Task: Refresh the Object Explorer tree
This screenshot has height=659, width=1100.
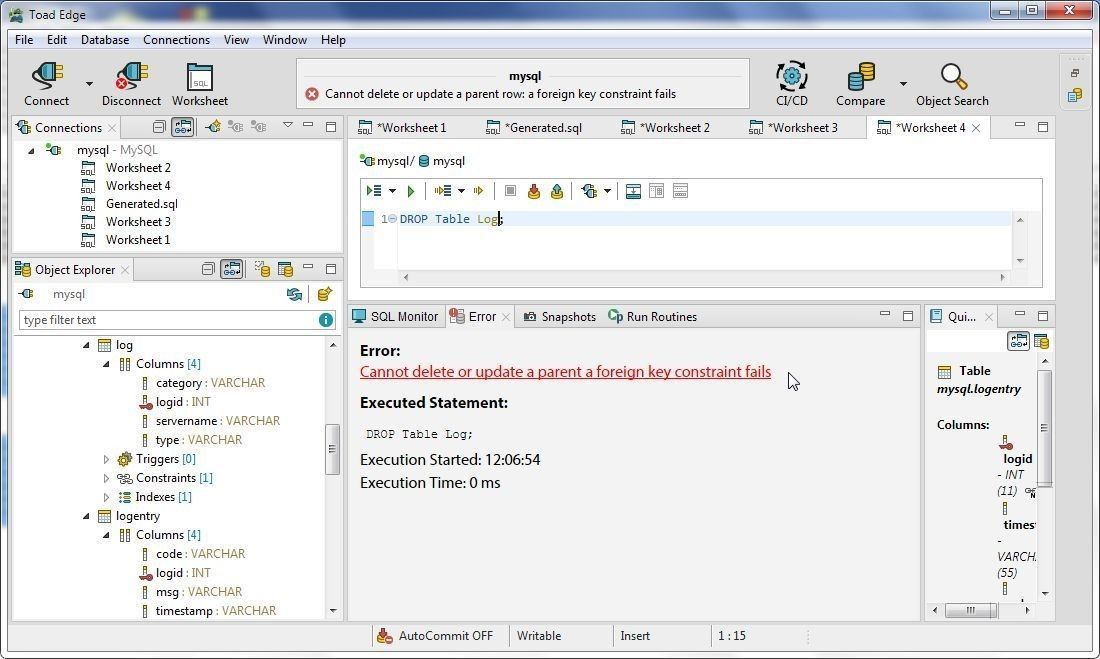Action: click(x=295, y=294)
